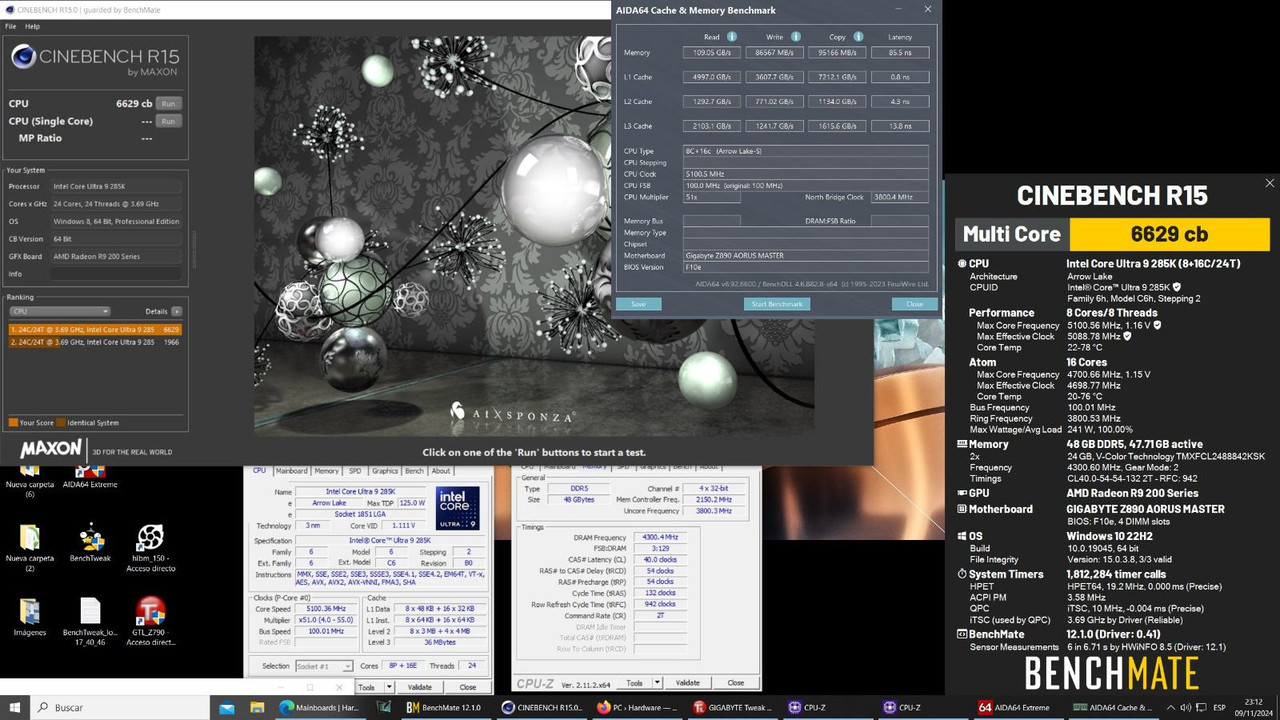Run the CPU (Single Core) test

(x=168, y=121)
